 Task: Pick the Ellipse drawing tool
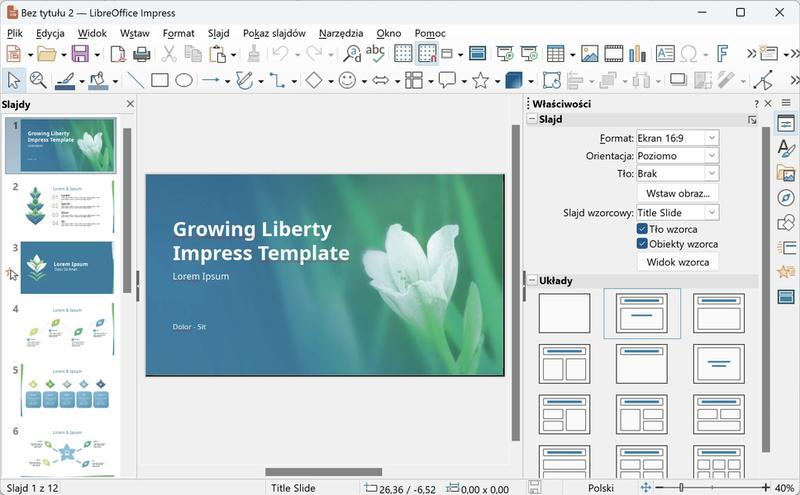tap(184, 80)
